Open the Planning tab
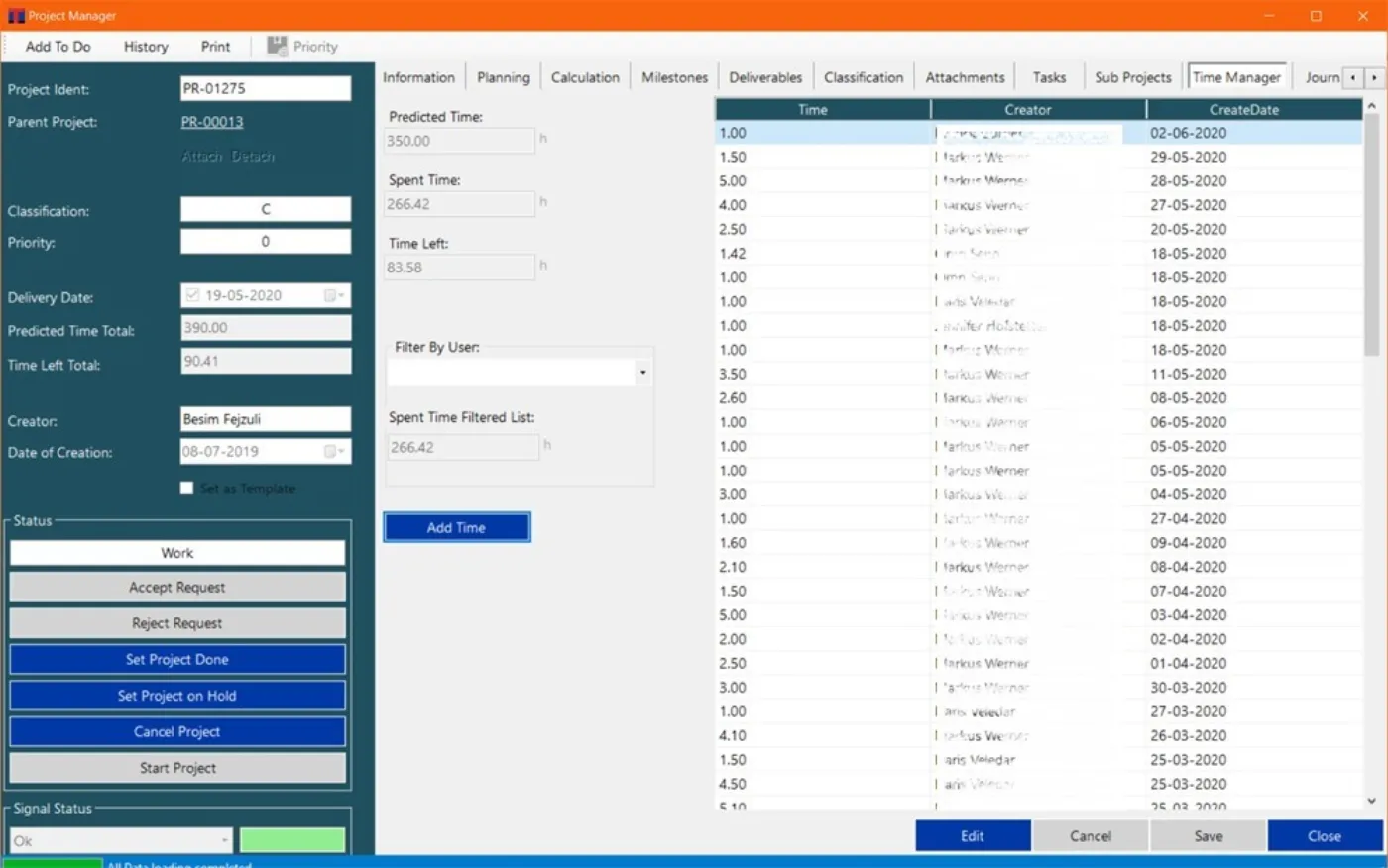Image resolution: width=1388 pixels, height=868 pixels. (504, 77)
